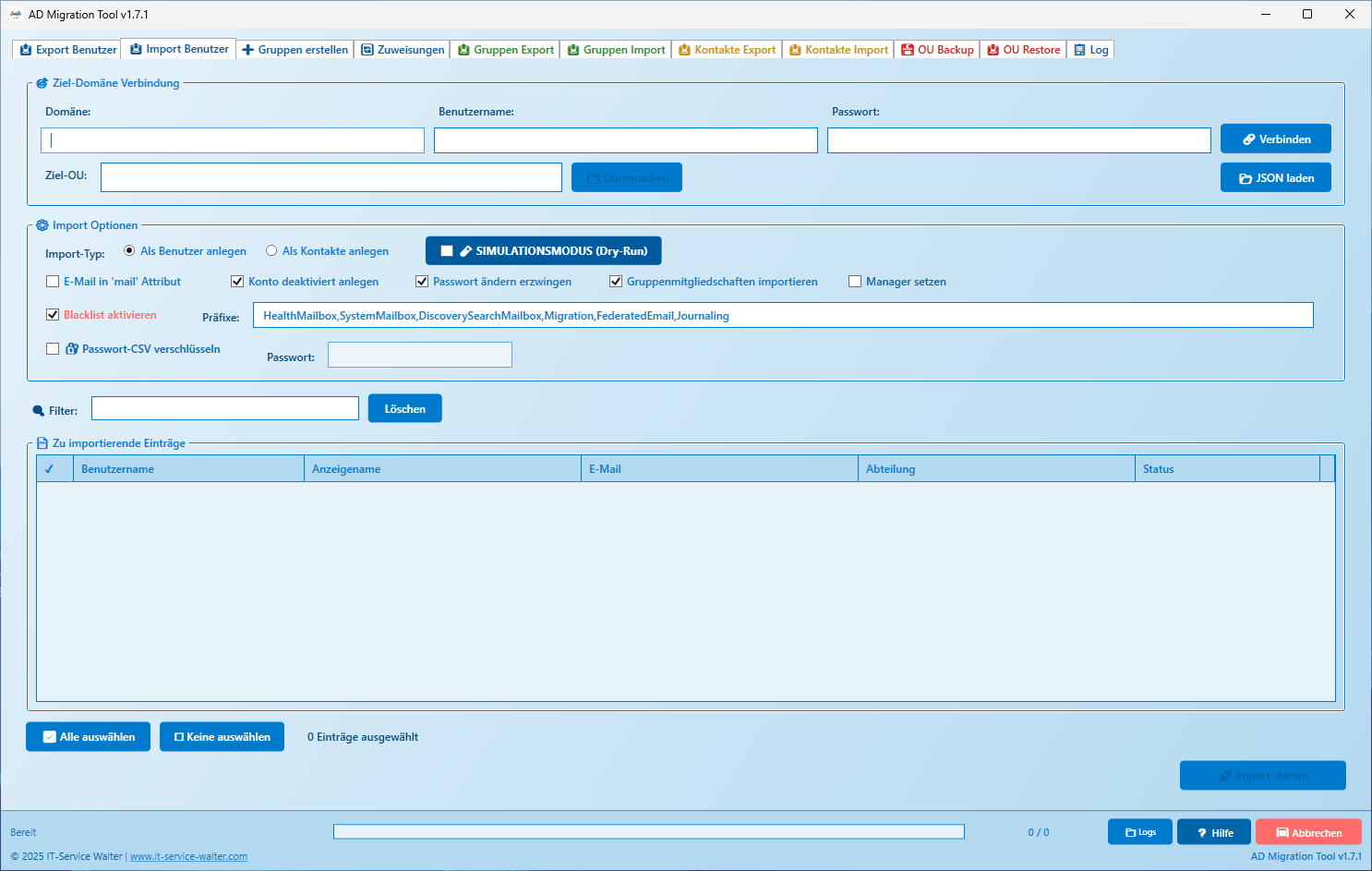The height and width of the screenshot is (871, 1372).
Task: Clear the filter with the Löschen button
Action: (404, 409)
